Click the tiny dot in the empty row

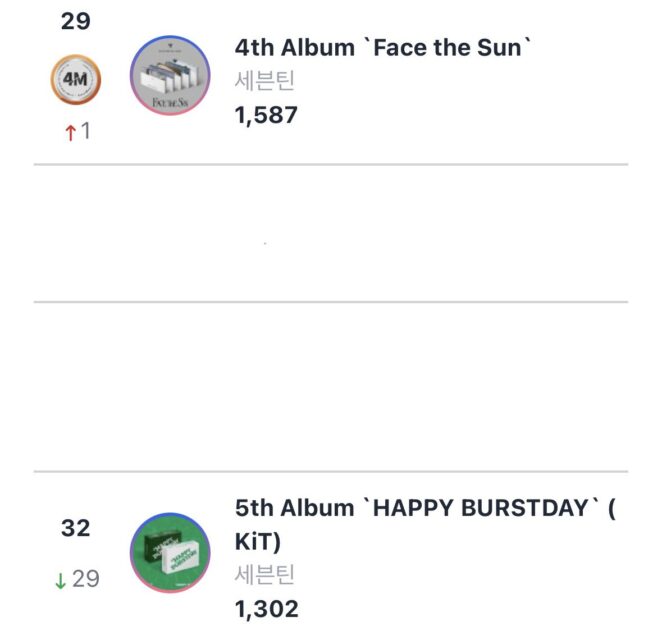coord(264,243)
